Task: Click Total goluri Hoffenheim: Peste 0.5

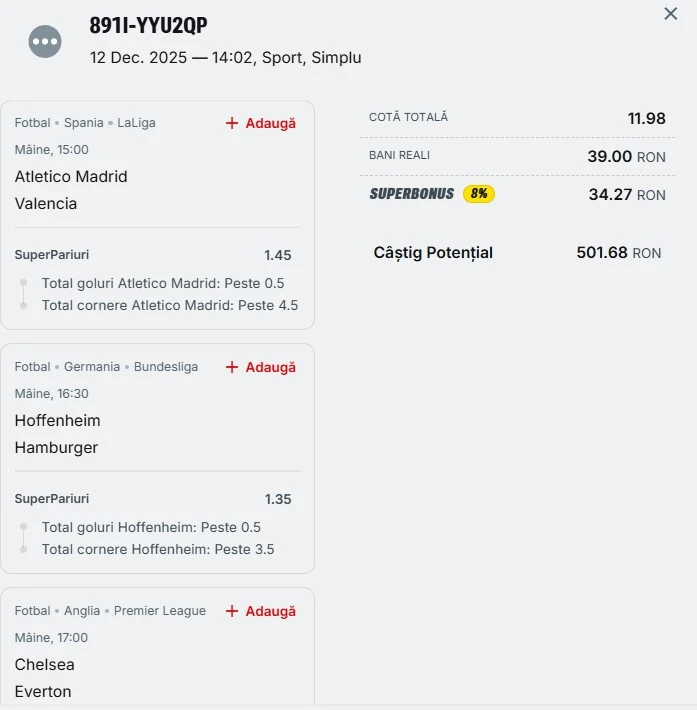Action: tap(151, 527)
